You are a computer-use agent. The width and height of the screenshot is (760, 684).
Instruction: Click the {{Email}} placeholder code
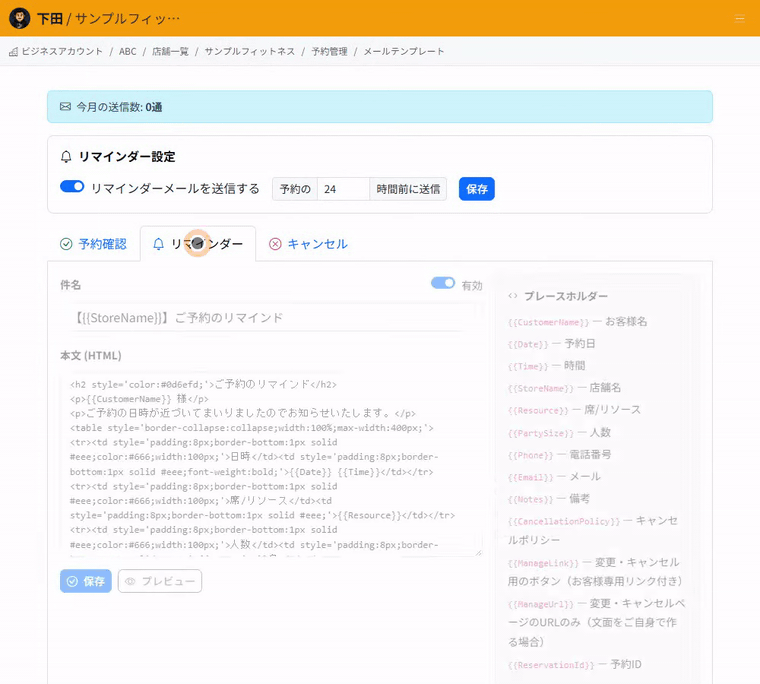(x=531, y=477)
